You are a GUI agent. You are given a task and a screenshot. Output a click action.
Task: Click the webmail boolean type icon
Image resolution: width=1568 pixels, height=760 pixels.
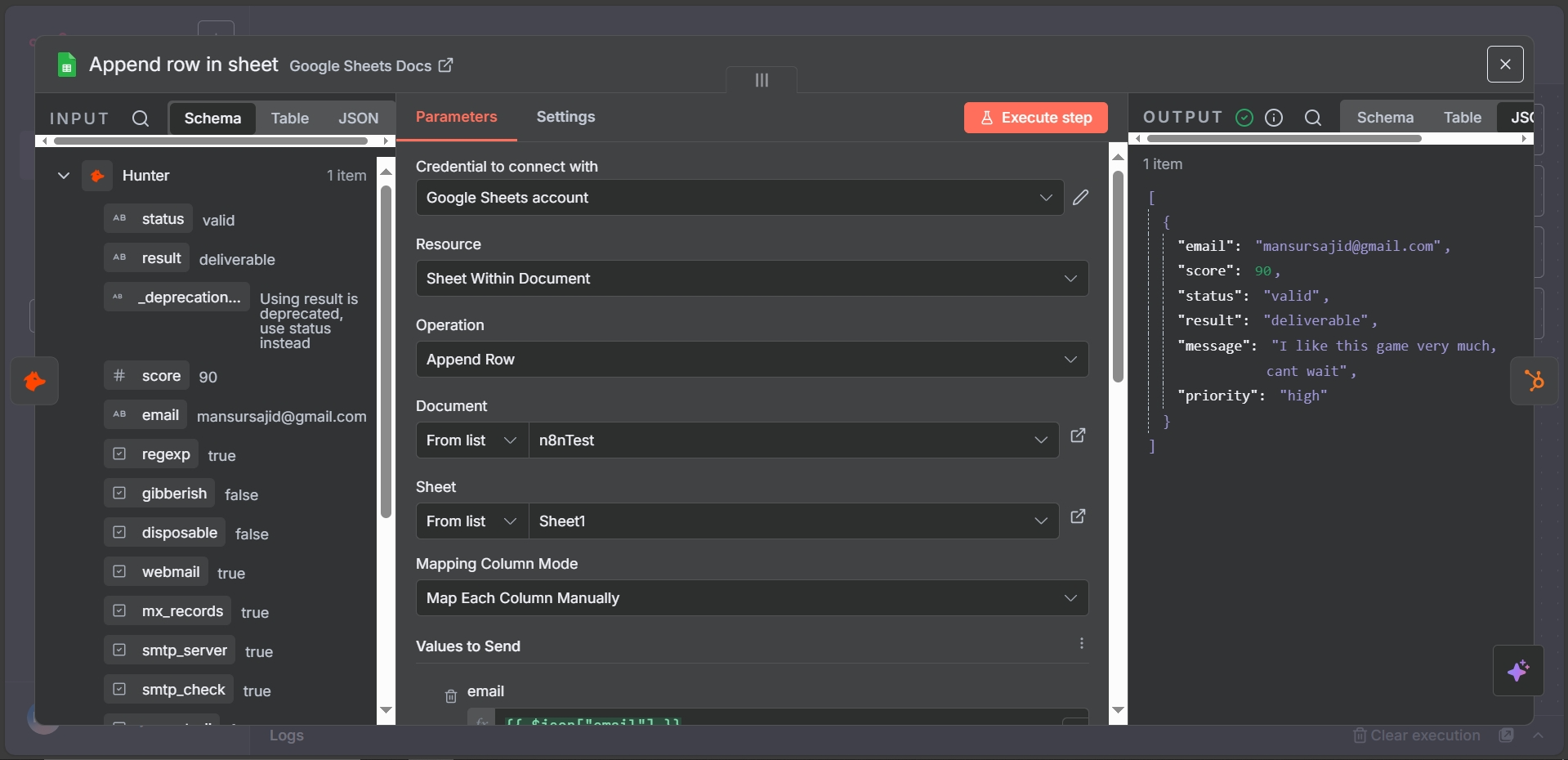tap(119, 572)
